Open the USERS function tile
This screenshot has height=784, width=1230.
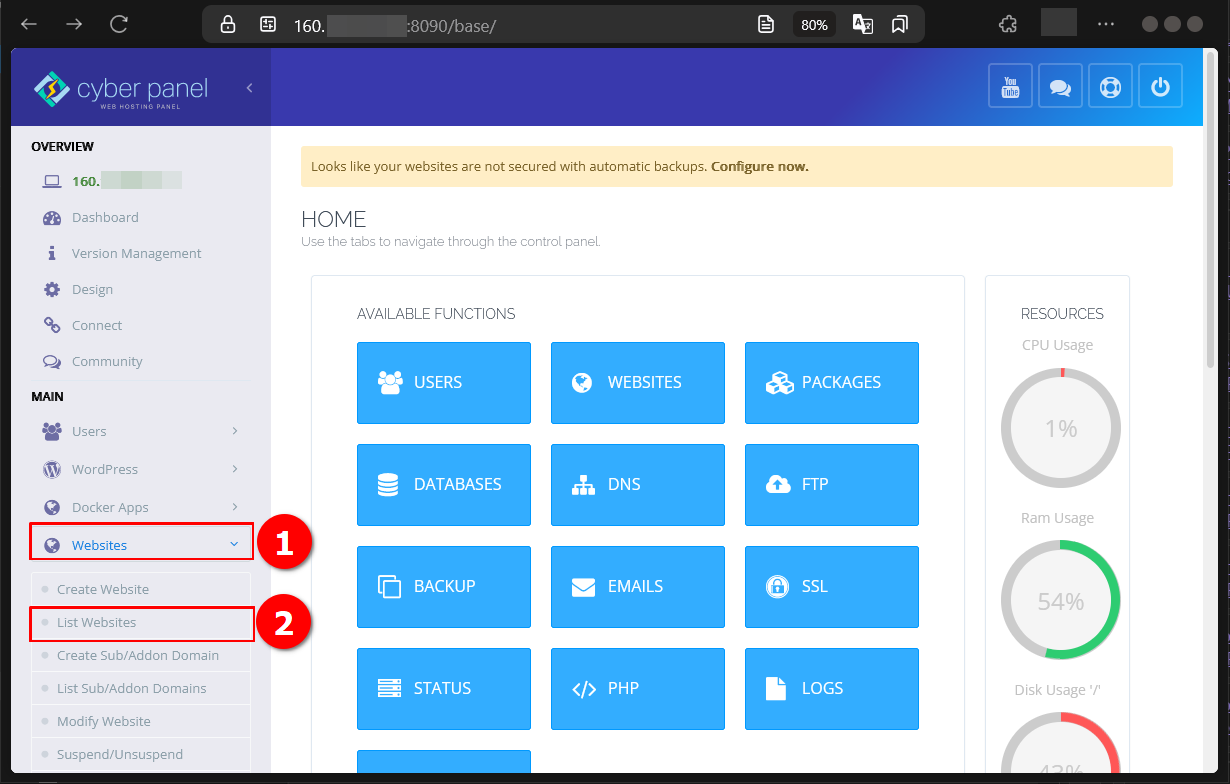tap(444, 382)
